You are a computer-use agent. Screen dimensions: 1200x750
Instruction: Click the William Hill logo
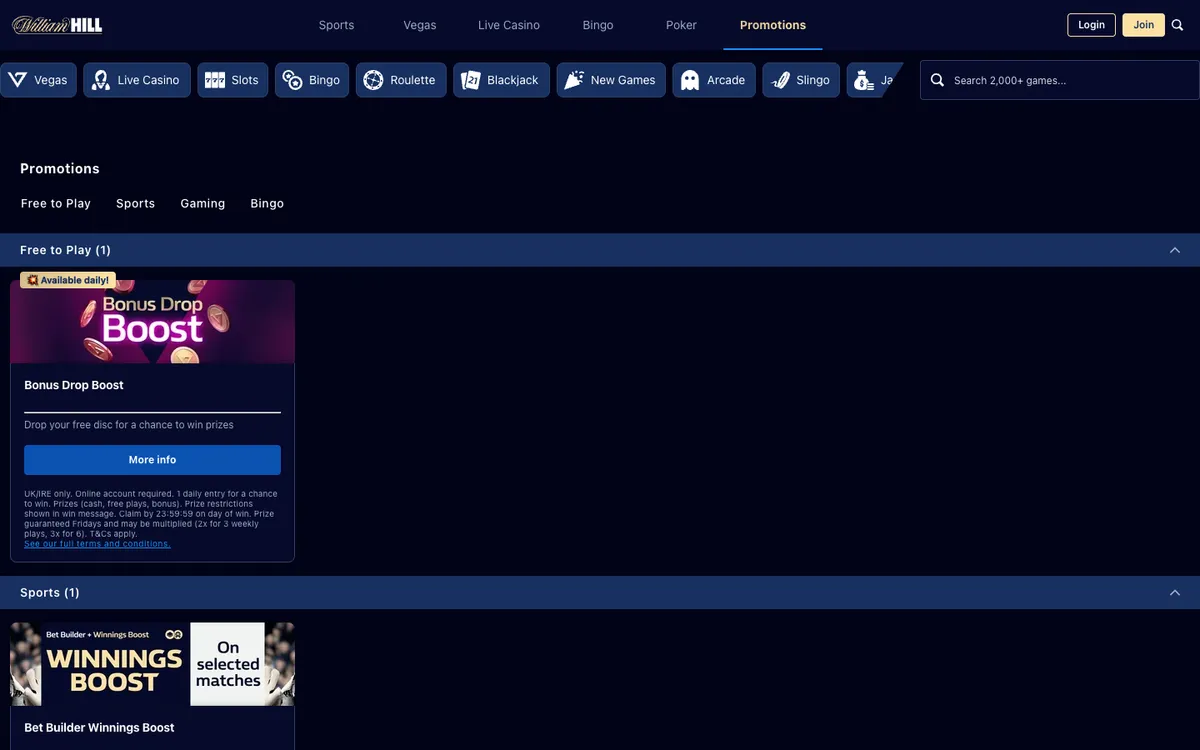click(57, 25)
